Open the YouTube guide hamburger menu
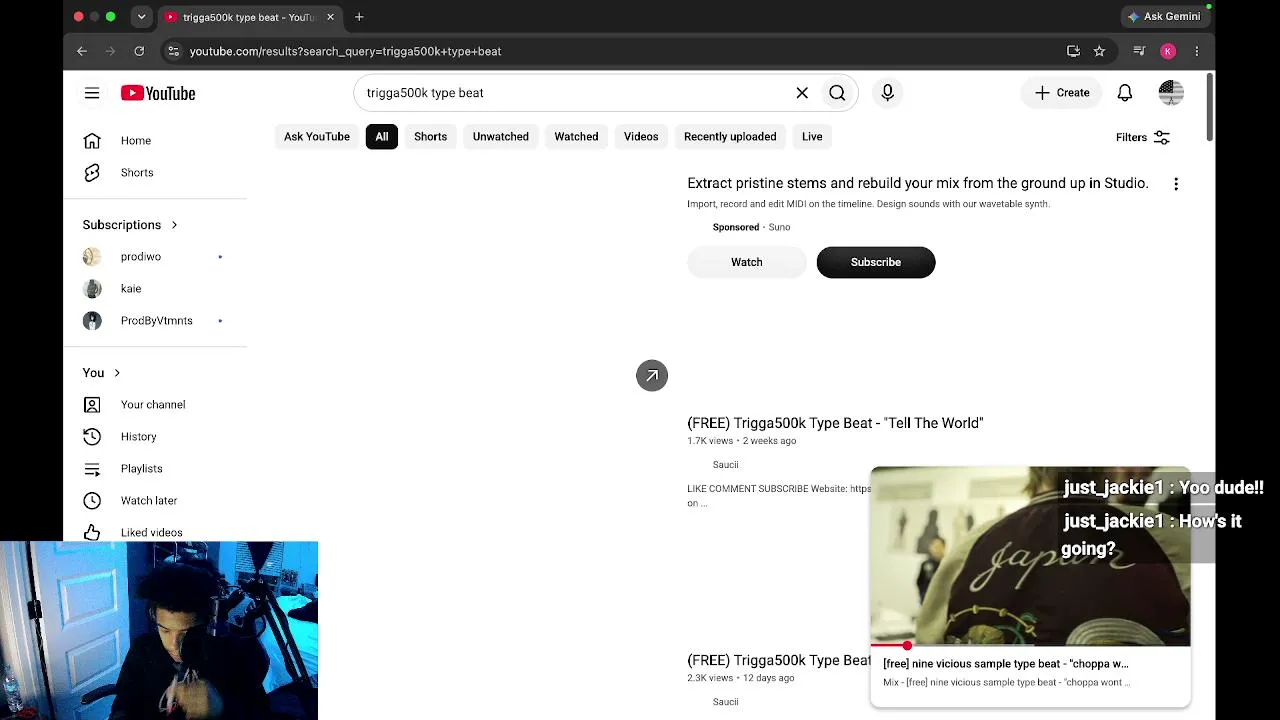The width and height of the screenshot is (1280, 720). (92, 93)
